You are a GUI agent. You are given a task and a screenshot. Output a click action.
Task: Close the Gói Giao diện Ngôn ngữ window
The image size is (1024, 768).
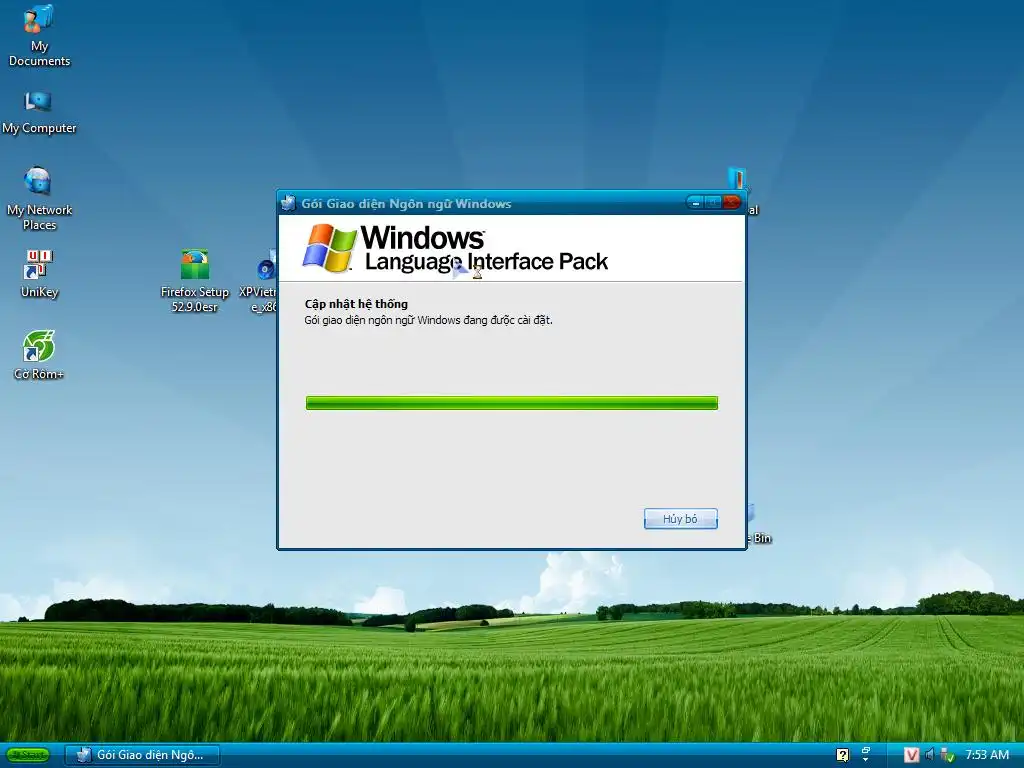731,203
